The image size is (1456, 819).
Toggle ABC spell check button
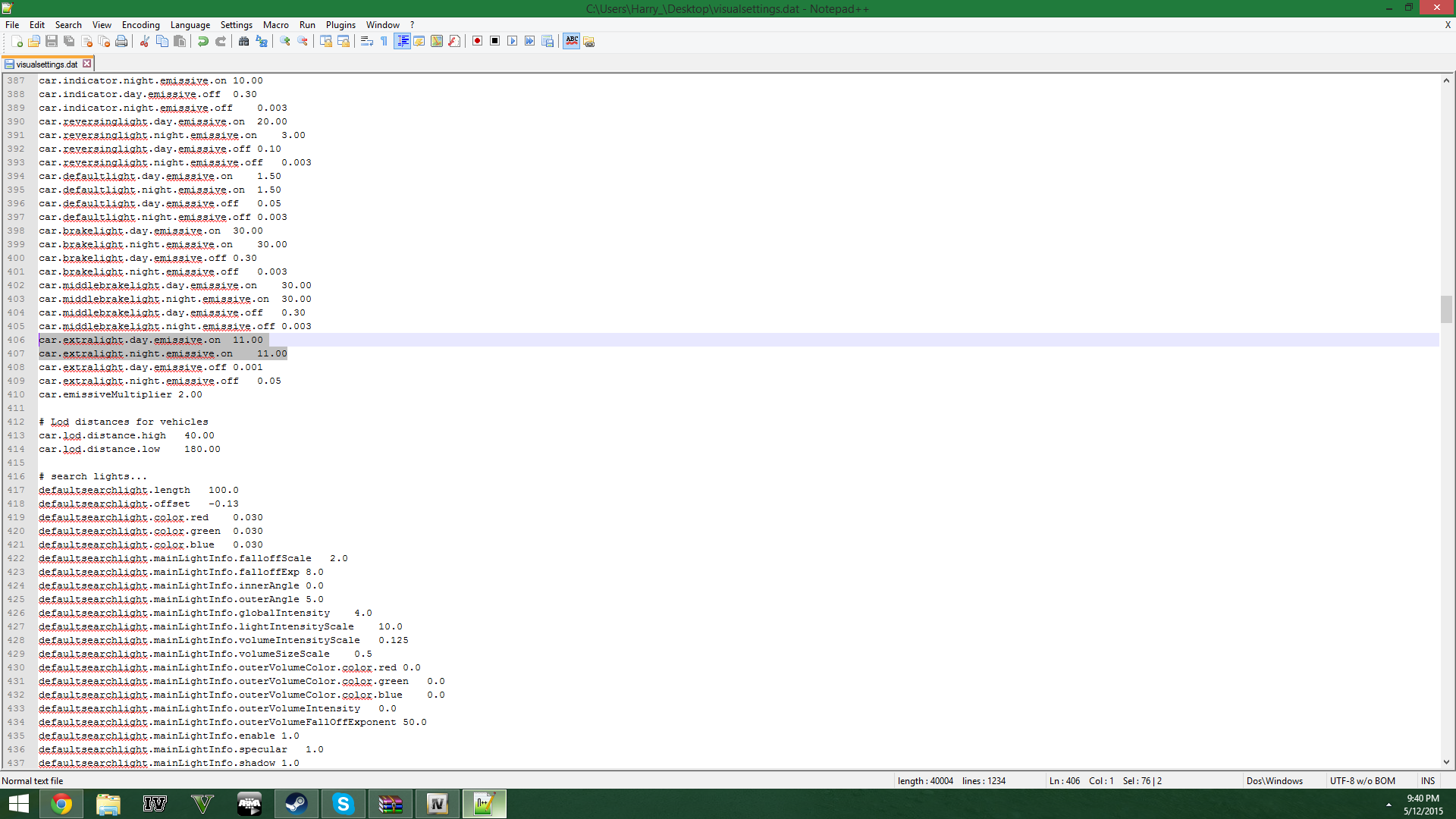[572, 41]
